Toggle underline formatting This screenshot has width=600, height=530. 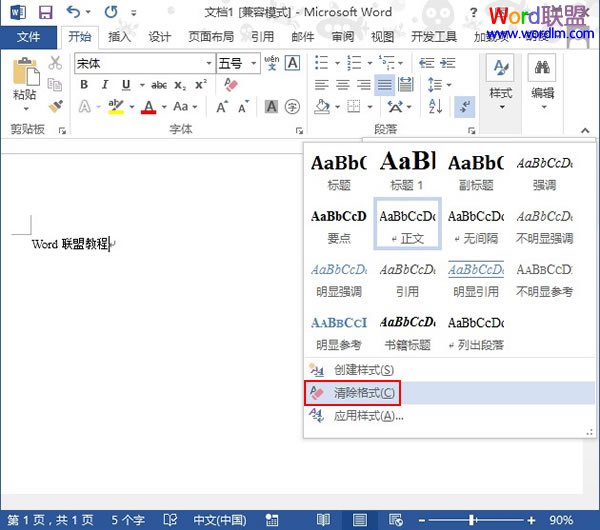click(126, 85)
